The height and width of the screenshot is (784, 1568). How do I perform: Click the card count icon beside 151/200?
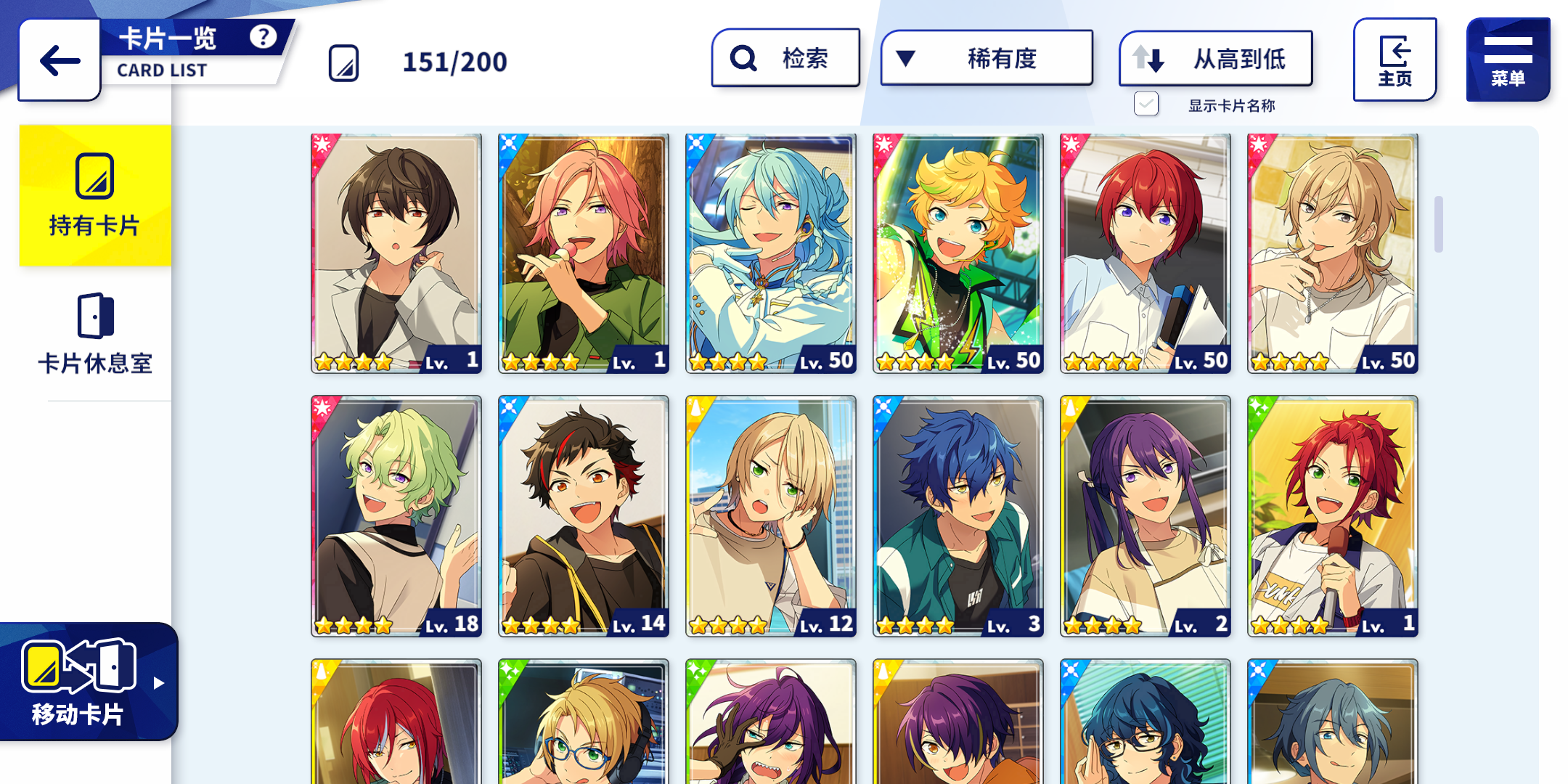343,63
